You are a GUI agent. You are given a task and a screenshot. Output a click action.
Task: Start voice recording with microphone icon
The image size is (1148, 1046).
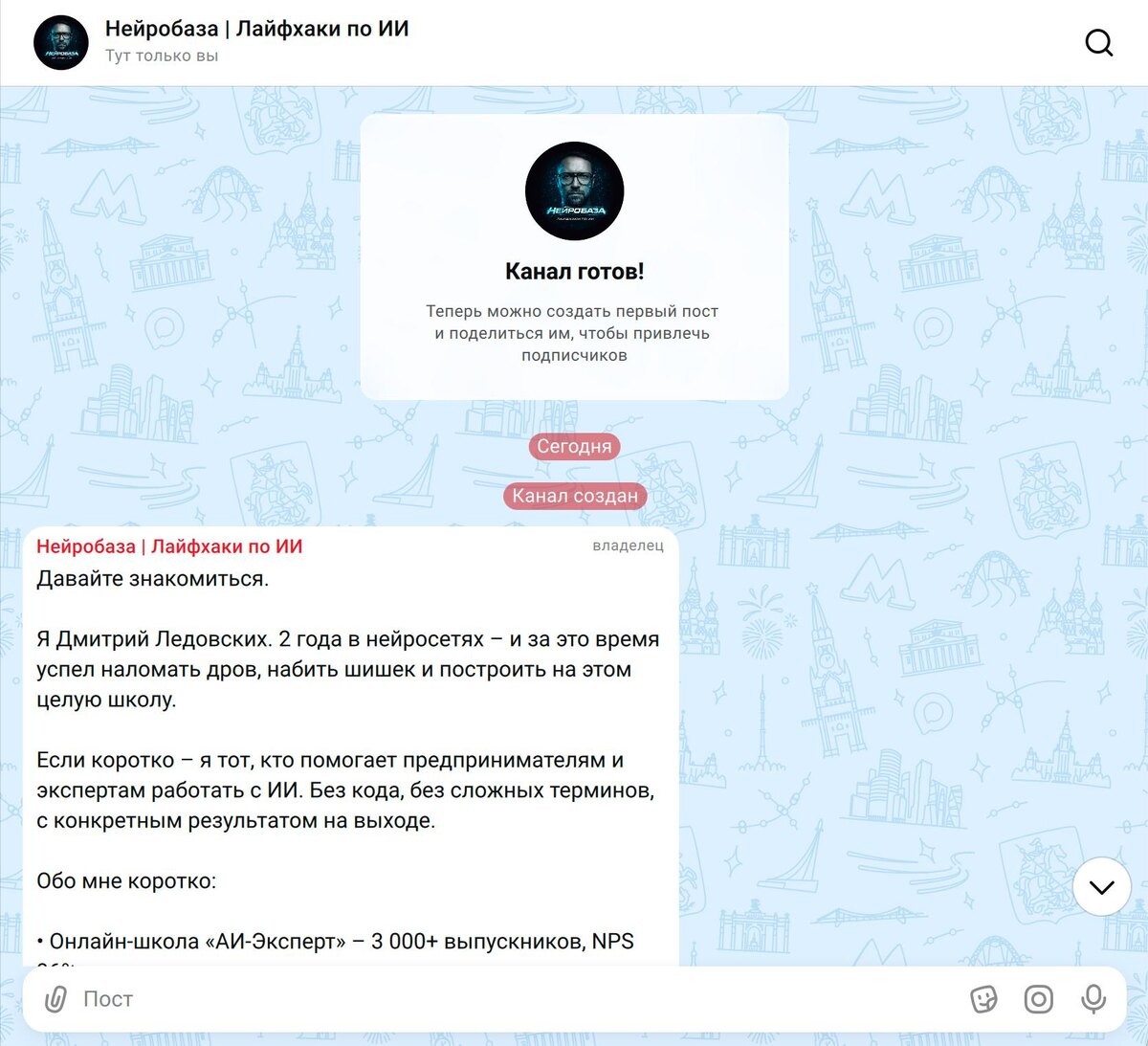click(1093, 999)
